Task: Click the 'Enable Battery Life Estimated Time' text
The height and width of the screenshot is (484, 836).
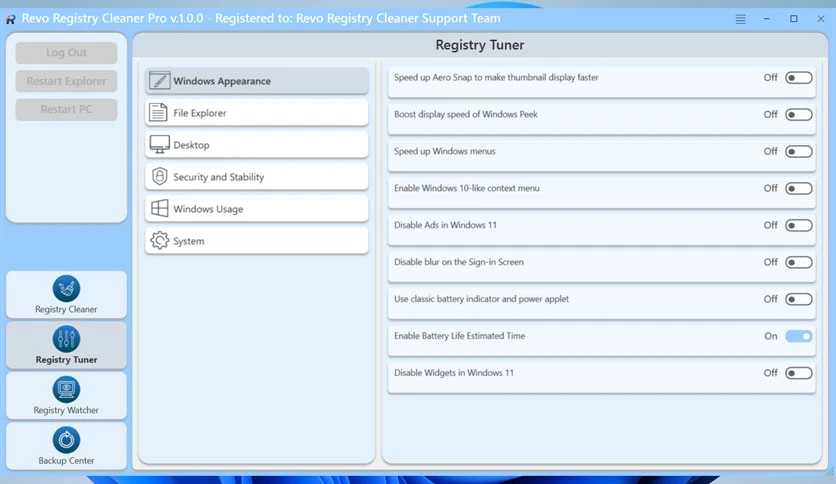Action: click(x=460, y=336)
